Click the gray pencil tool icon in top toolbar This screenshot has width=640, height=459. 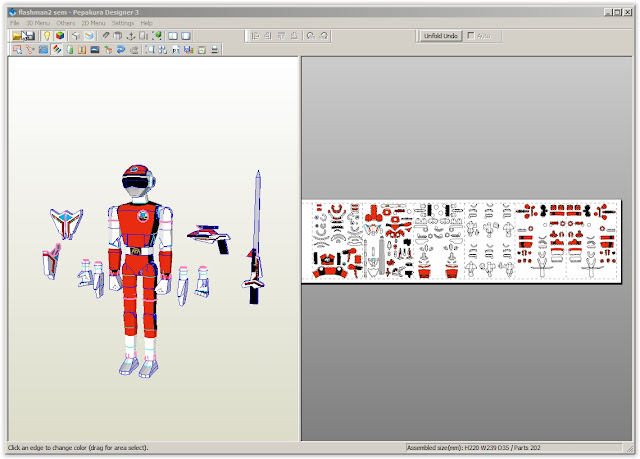(x=105, y=36)
